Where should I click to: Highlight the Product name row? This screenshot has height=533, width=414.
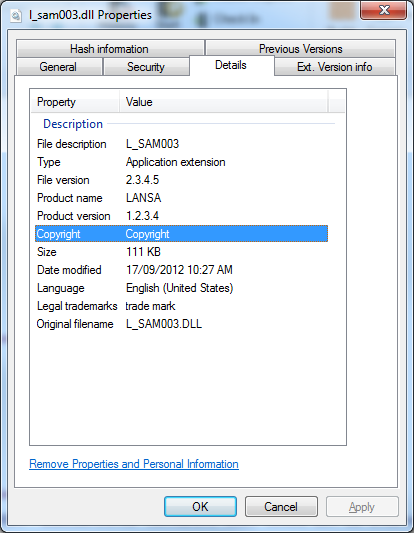182,198
